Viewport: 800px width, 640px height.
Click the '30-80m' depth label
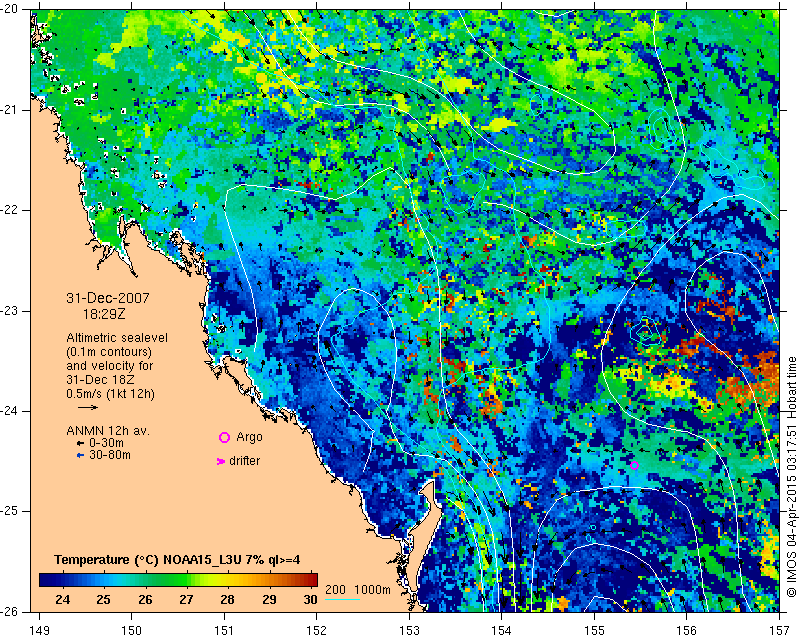click(110, 455)
